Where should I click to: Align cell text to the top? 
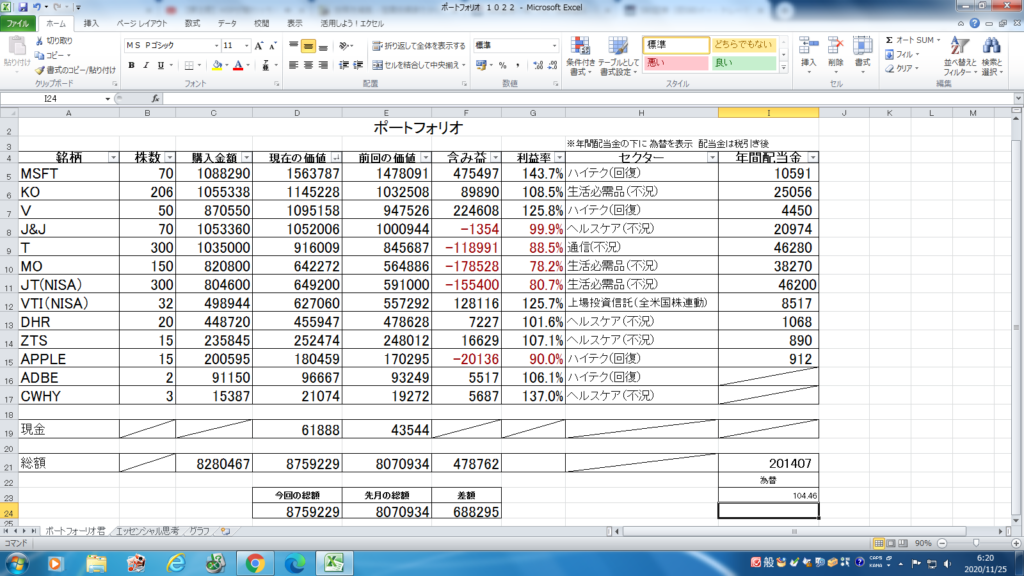294,46
